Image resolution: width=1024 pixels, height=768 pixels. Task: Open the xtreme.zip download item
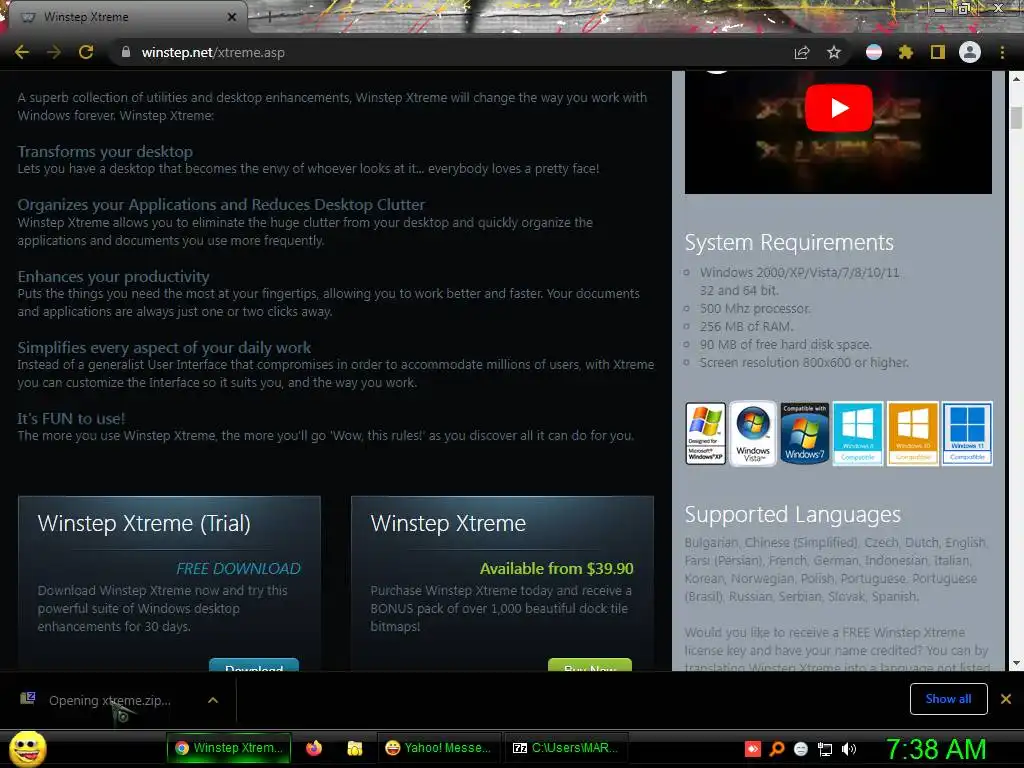click(x=110, y=700)
